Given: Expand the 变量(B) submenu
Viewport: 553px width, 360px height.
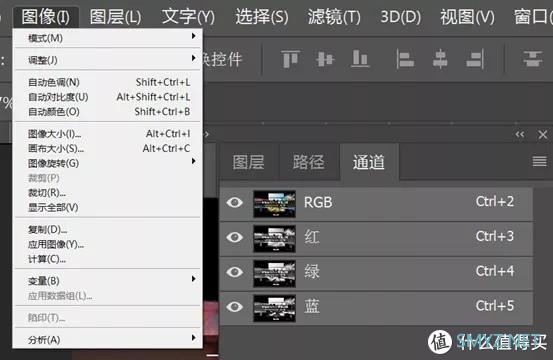Looking at the screenshot, I should [108, 281].
